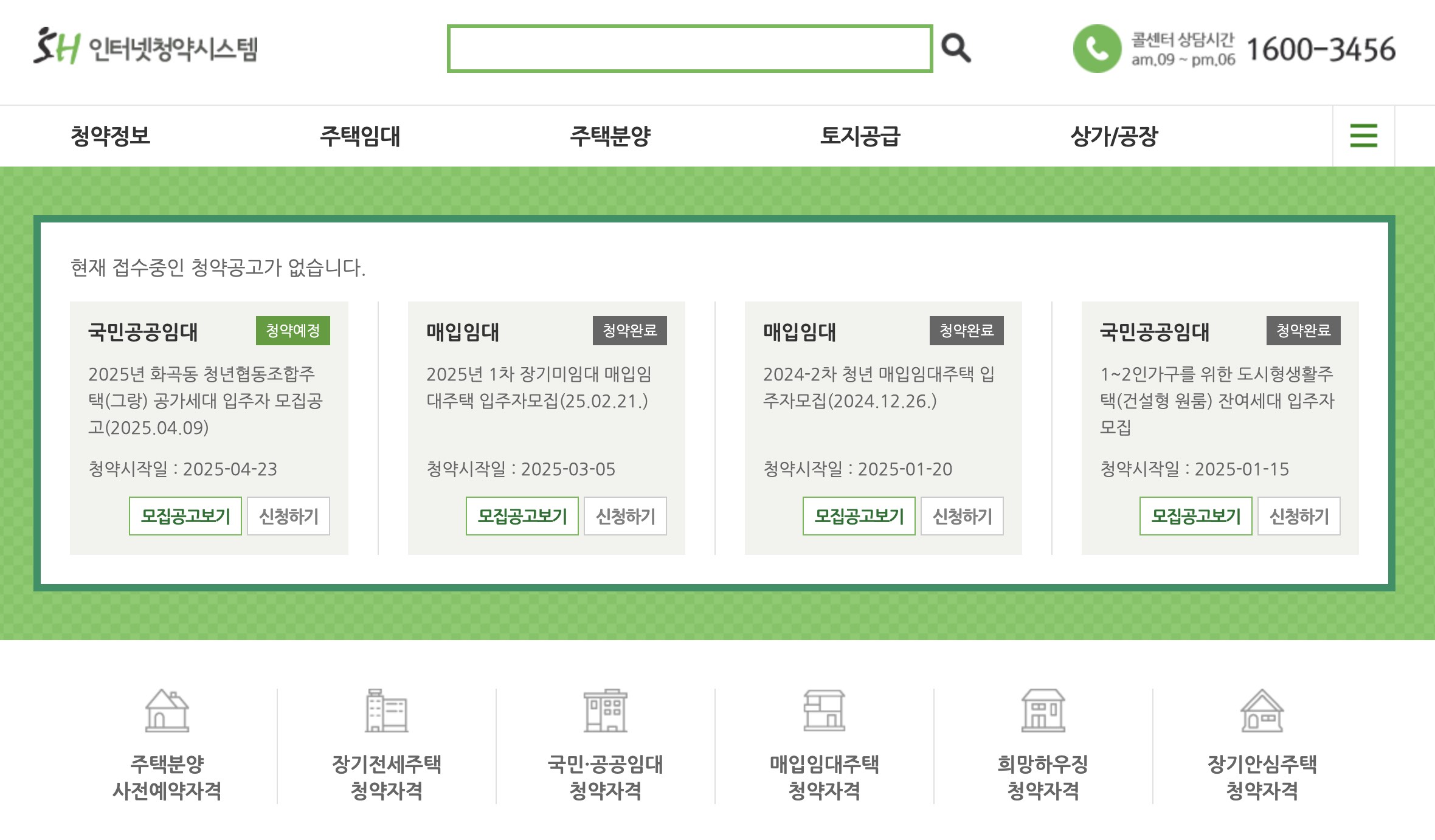View 모집공고보기 for 2024-2차 청년 매입임대주택

(x=859, y=516)
